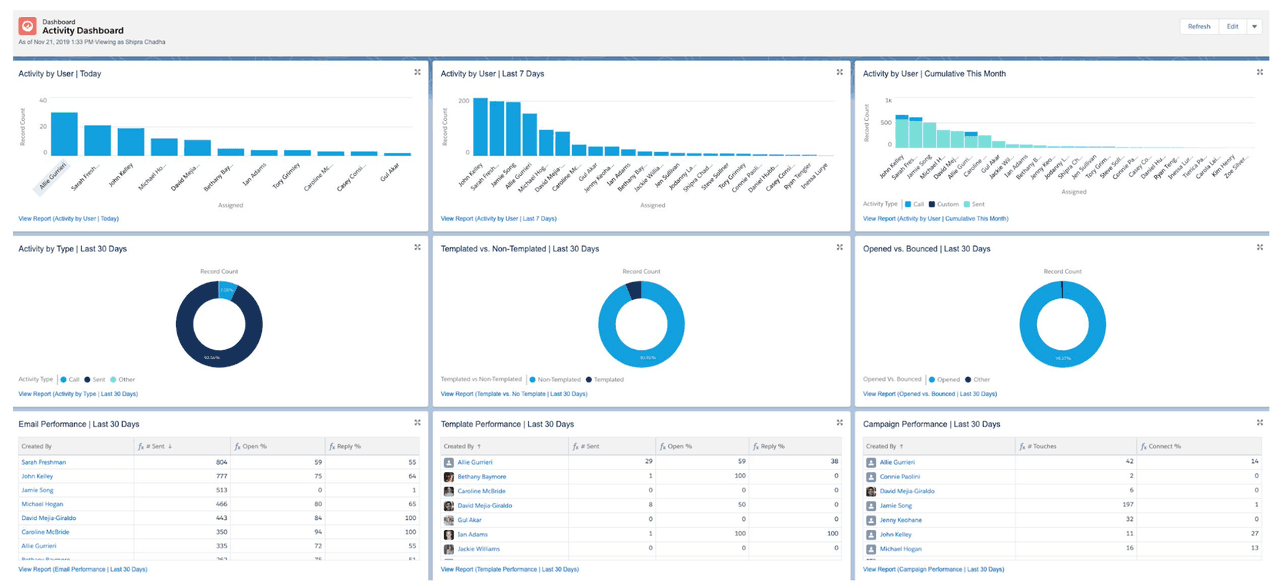Expand the Email Performance table widget

[417, 422]
